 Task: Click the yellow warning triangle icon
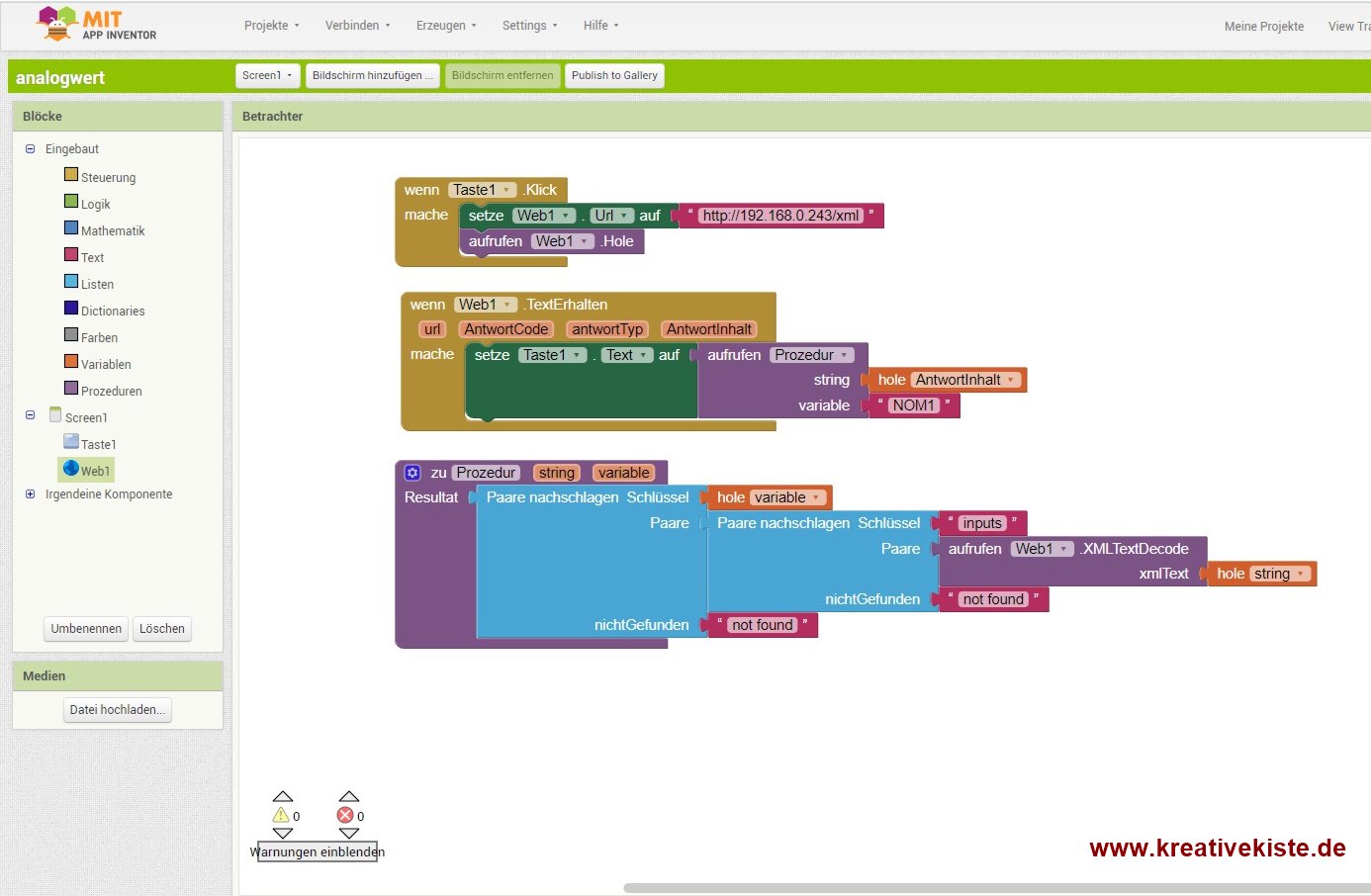[x=281, y=815]
